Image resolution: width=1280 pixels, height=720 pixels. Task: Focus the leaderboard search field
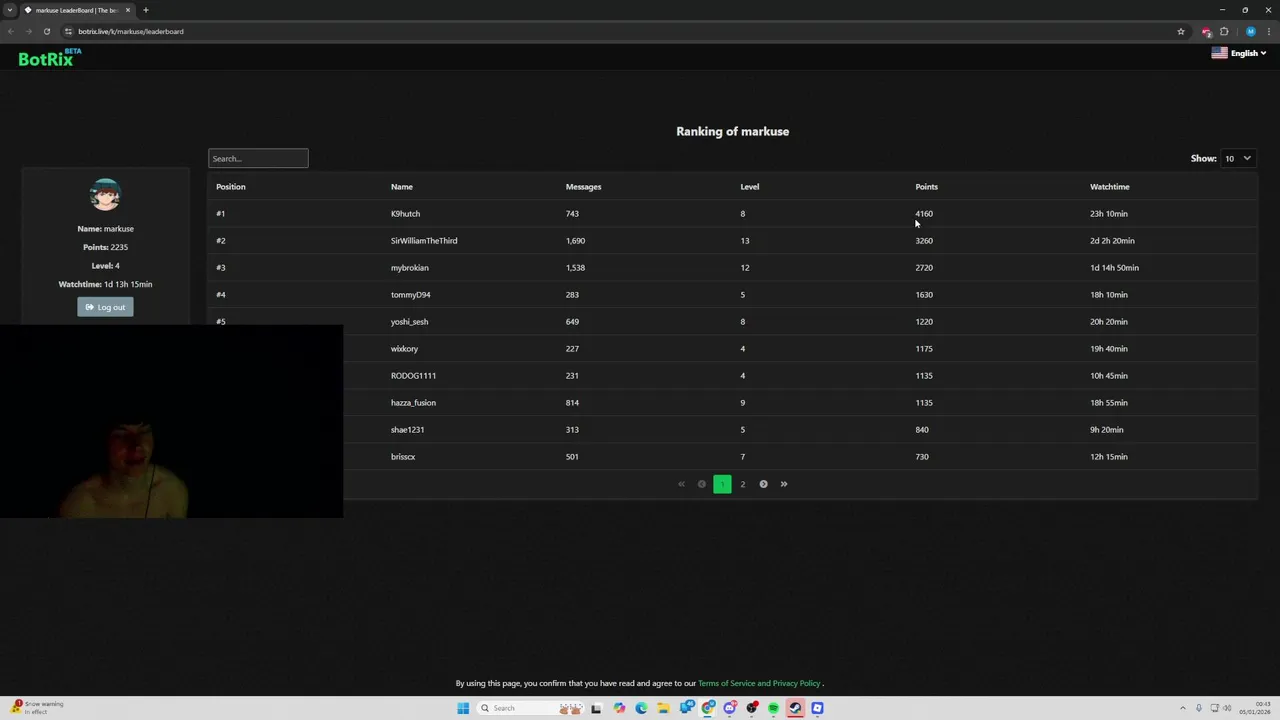point(258,158)
